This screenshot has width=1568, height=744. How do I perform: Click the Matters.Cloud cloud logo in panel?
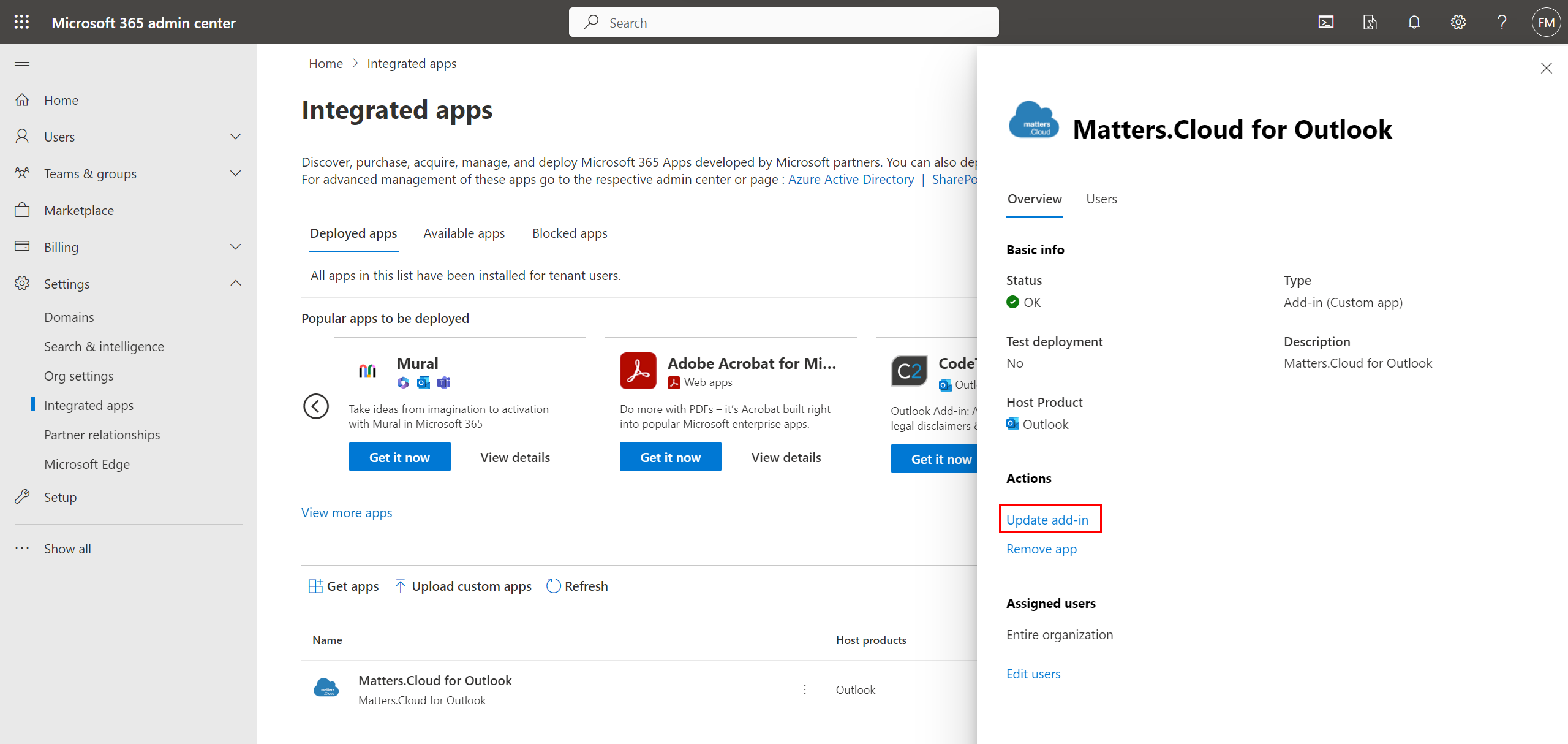1034,120
